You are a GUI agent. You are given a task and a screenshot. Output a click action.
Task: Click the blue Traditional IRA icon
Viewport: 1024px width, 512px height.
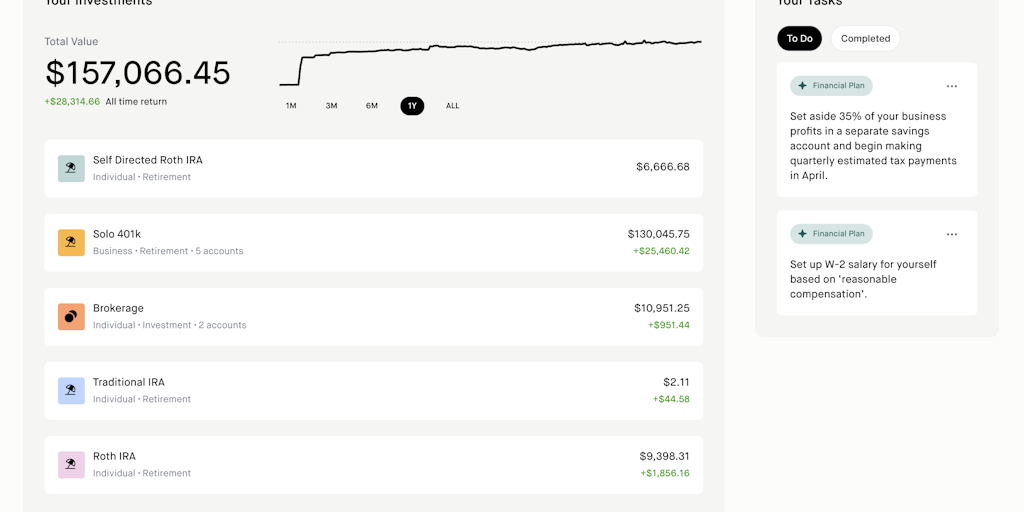71,390
